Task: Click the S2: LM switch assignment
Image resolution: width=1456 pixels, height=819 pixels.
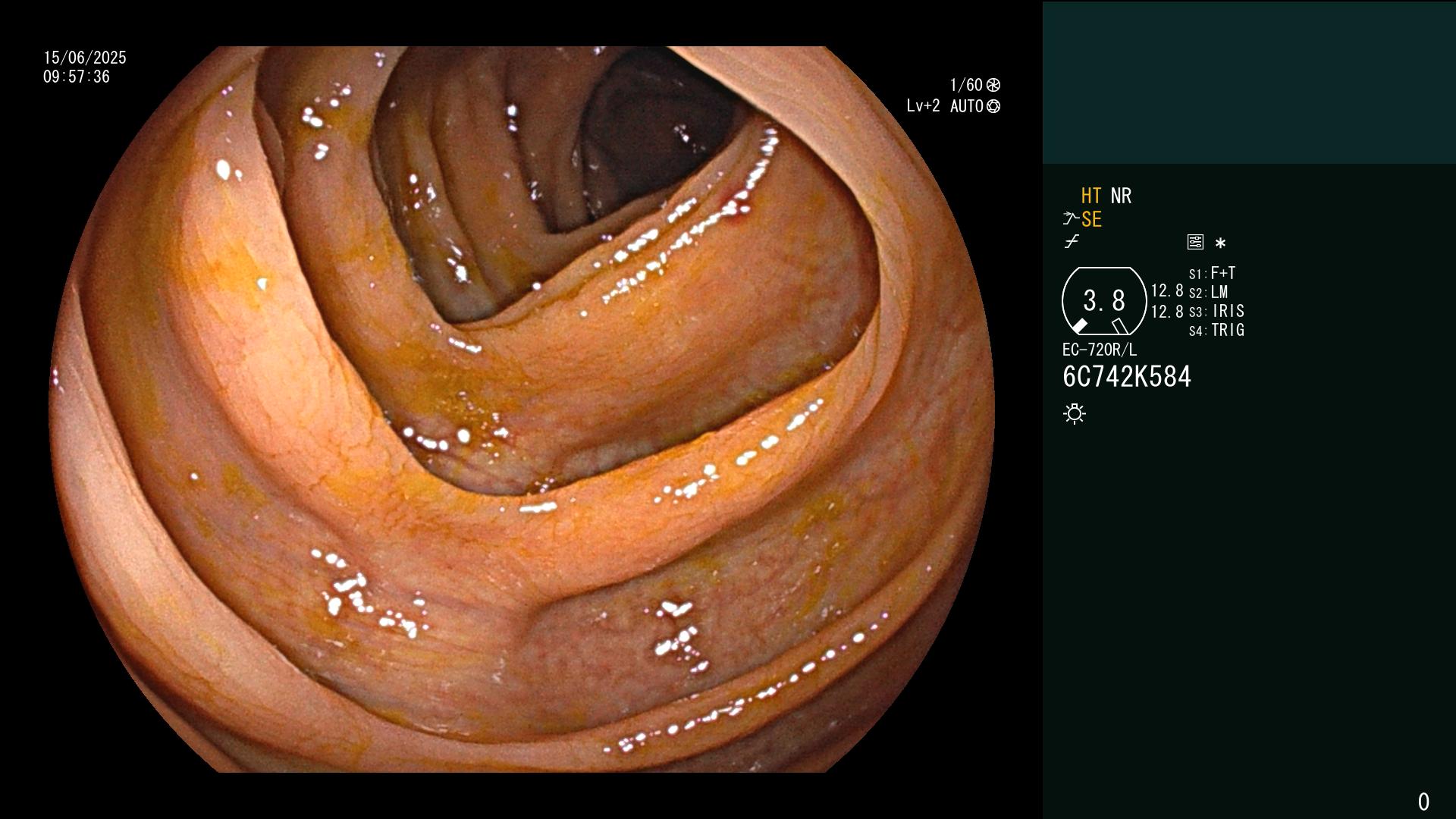Action: pyautogui.click(x=1208, y=292)
